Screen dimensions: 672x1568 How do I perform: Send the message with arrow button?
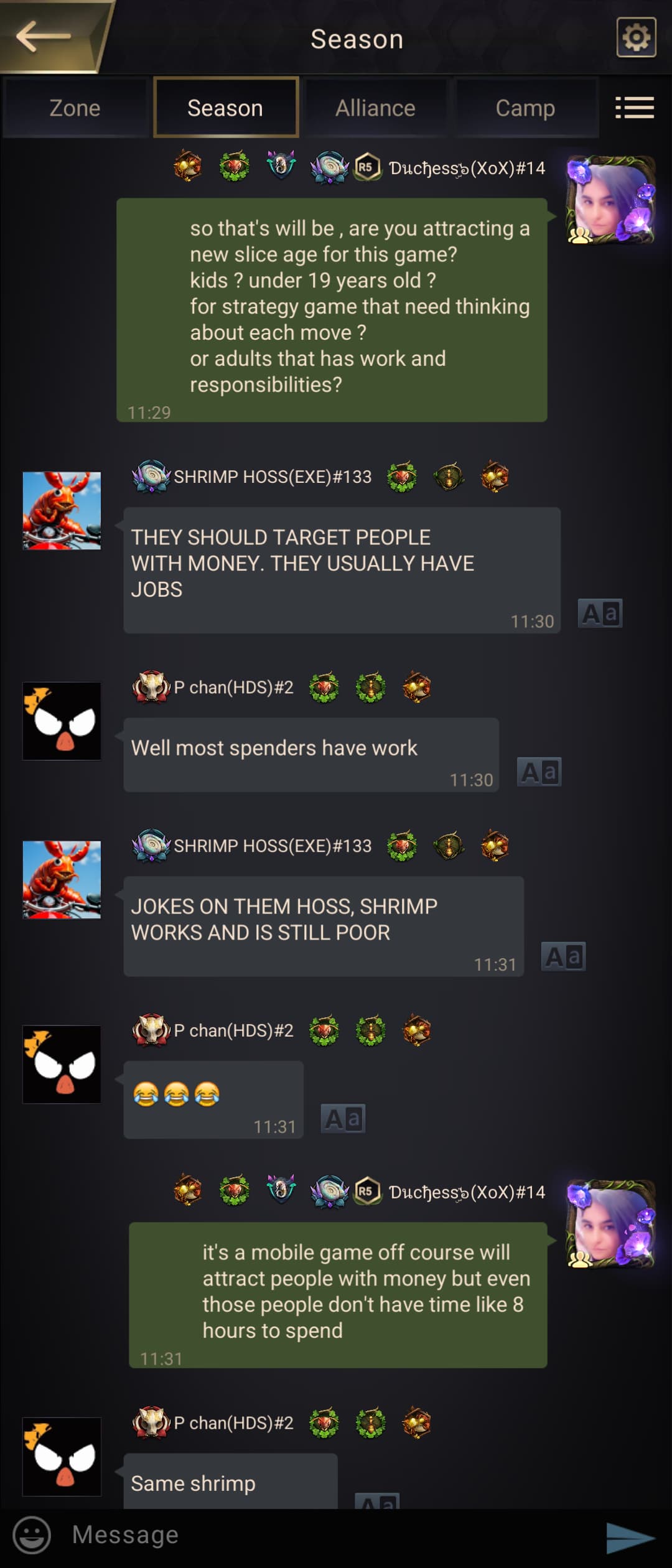click(630, 1538)
